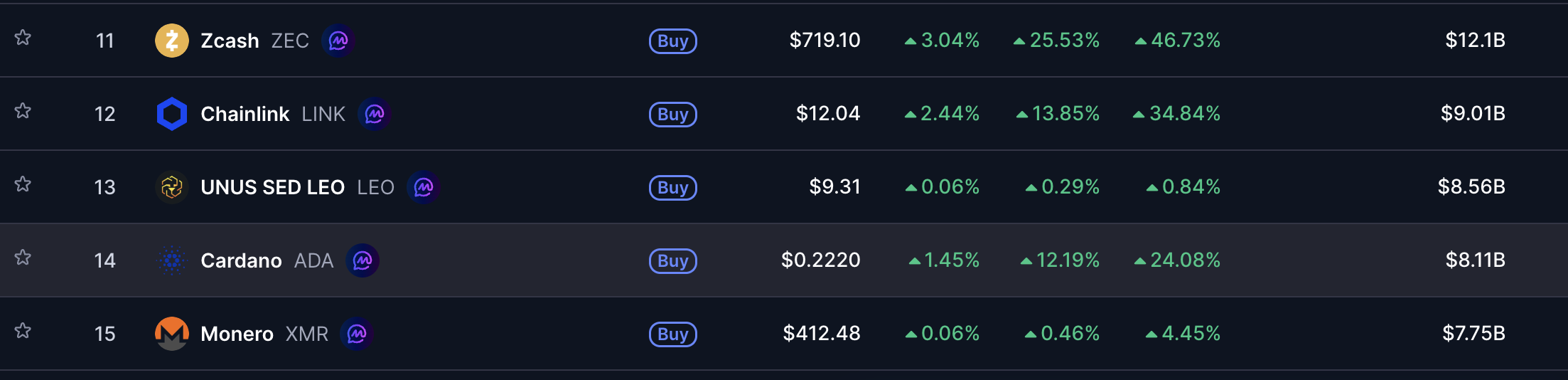The height and width of the screenshot is (380, 1568).
Task: Click the UNUS SED LEO logo
Action: 172,187
